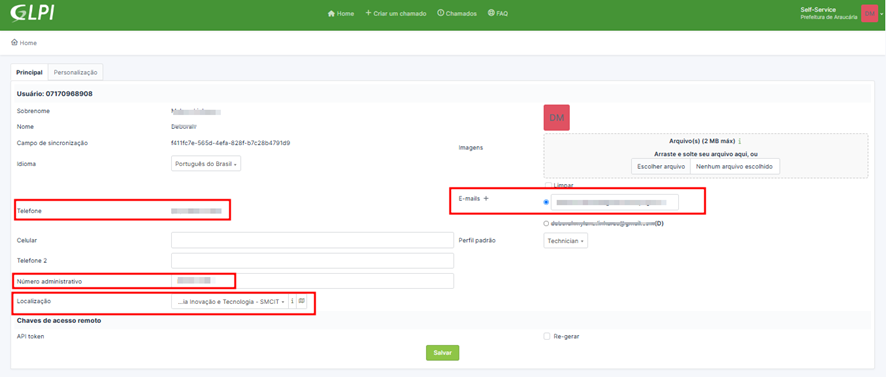Open Criar um chamado menu item
Screen dimensions: 886x377
[396, 13]
